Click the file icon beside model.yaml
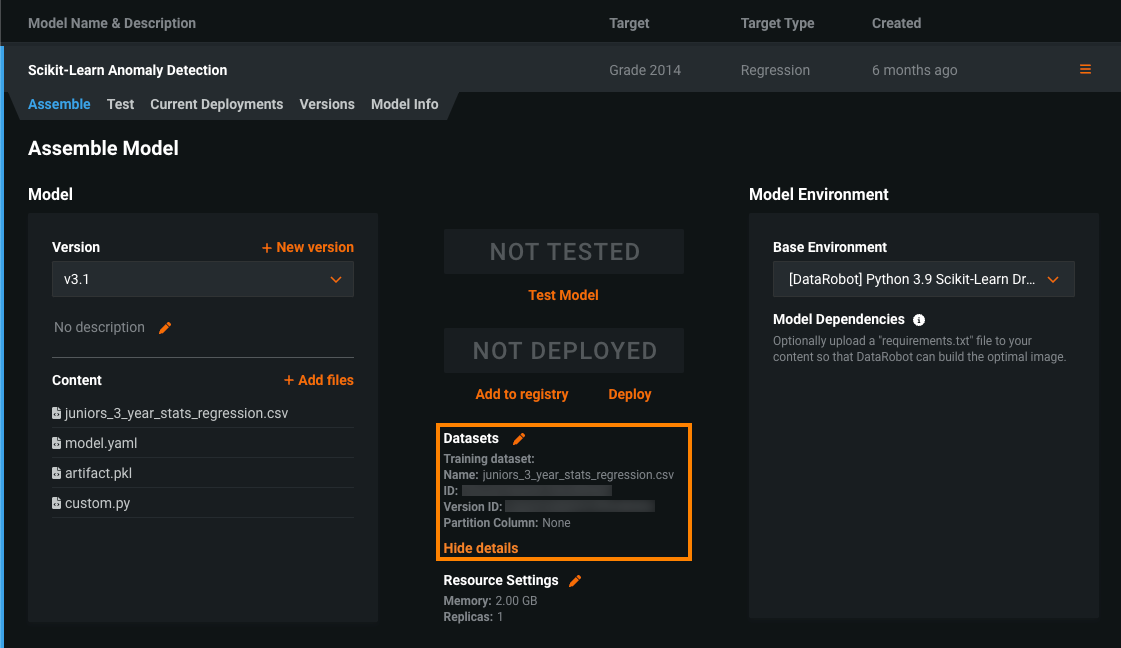 [x=57, y=443]
